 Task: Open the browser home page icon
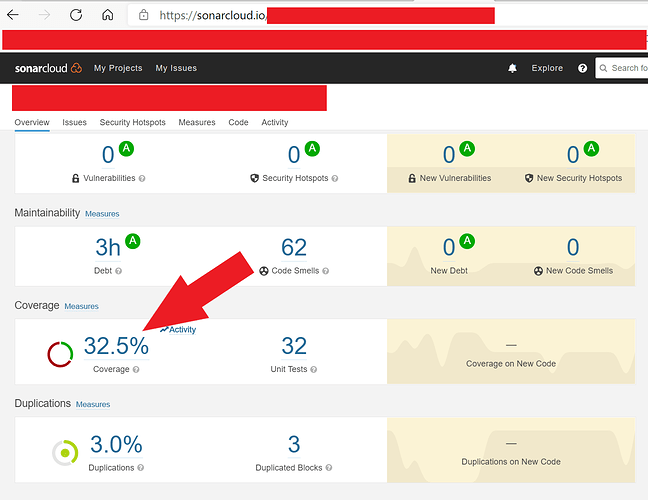point(107,15)
